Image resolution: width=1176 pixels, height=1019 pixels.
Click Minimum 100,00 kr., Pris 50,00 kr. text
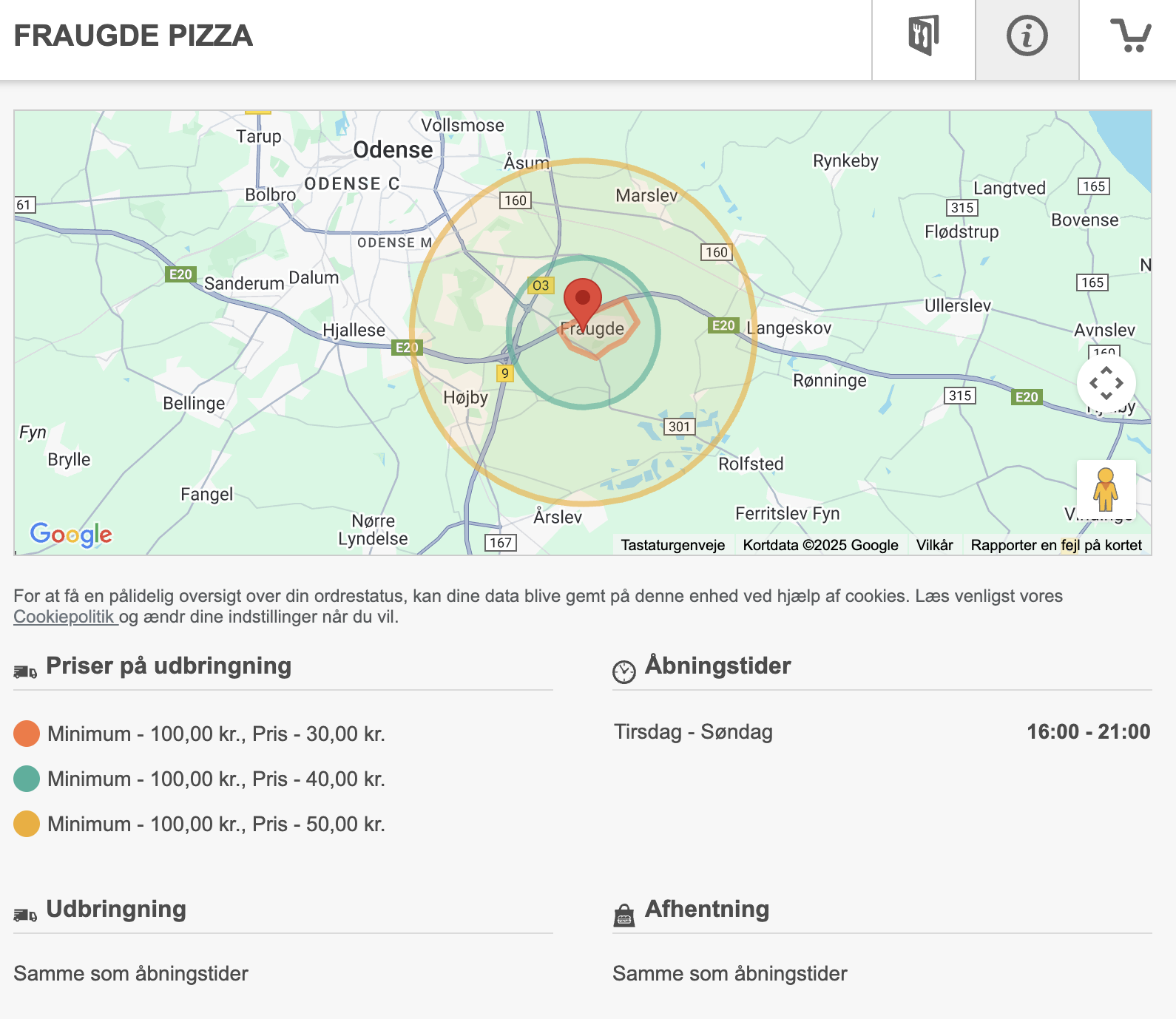point(216,824)
